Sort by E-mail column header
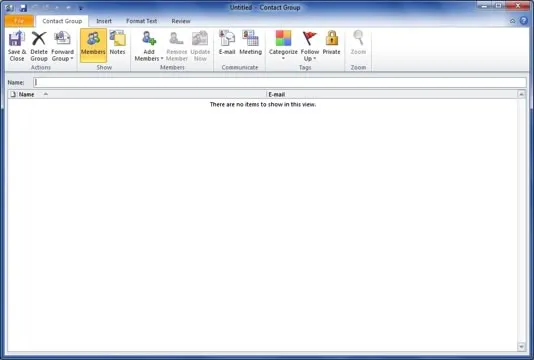Image resolution: width=534 pixels, height=360 pixels. pyautogui.click(x=392, y=94)
